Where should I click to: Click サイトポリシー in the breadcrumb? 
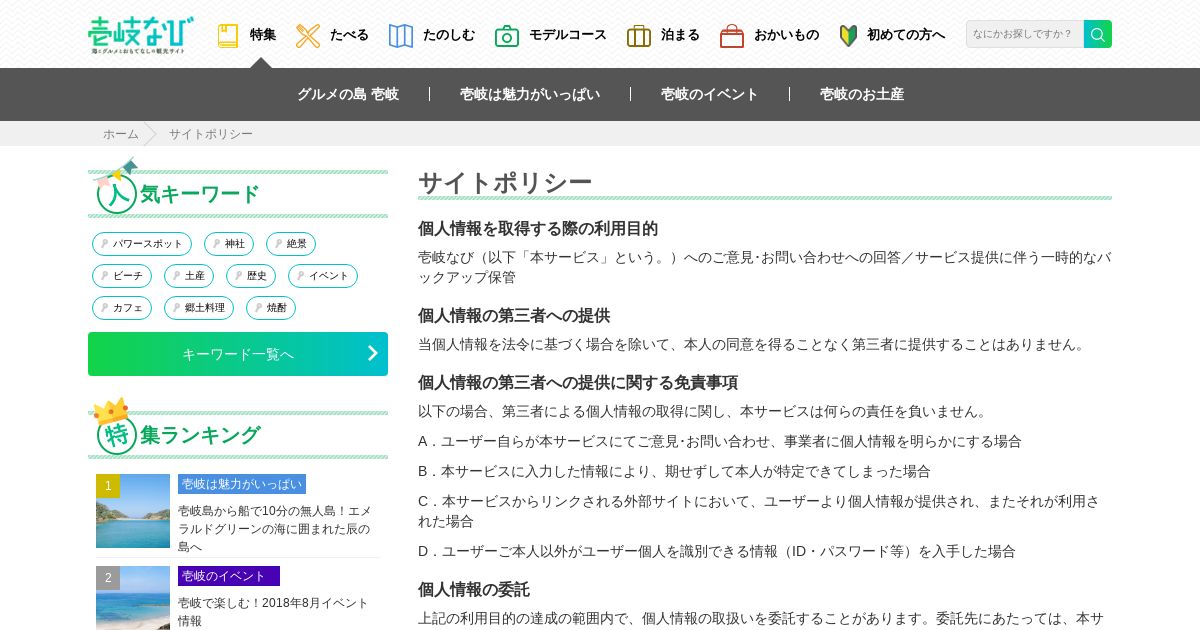[211, 134]
